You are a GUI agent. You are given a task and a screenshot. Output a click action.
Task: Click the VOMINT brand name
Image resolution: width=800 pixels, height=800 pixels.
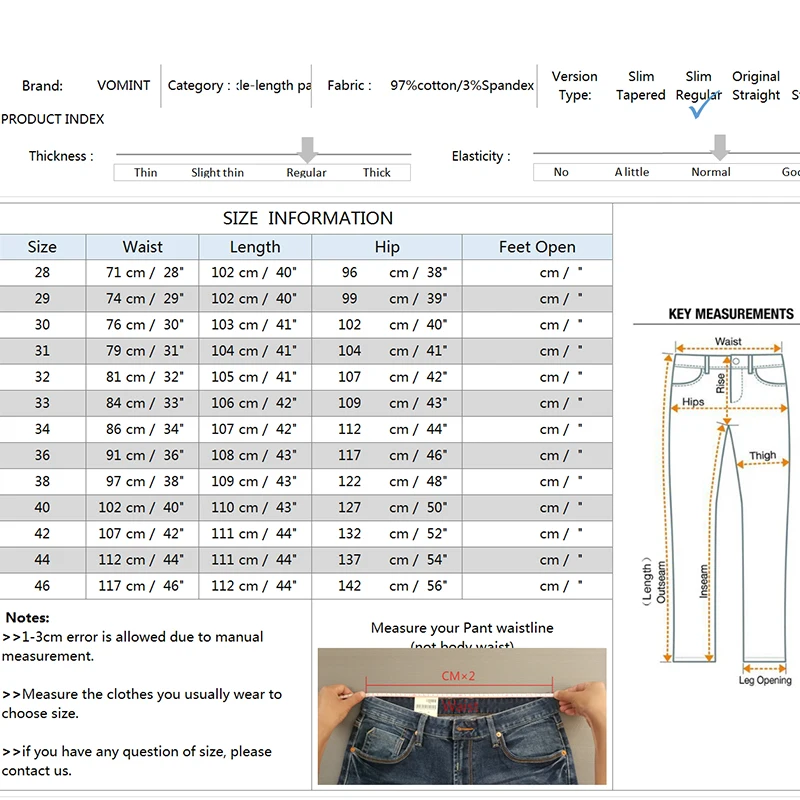pyautogui.click(x=123, y=85)
